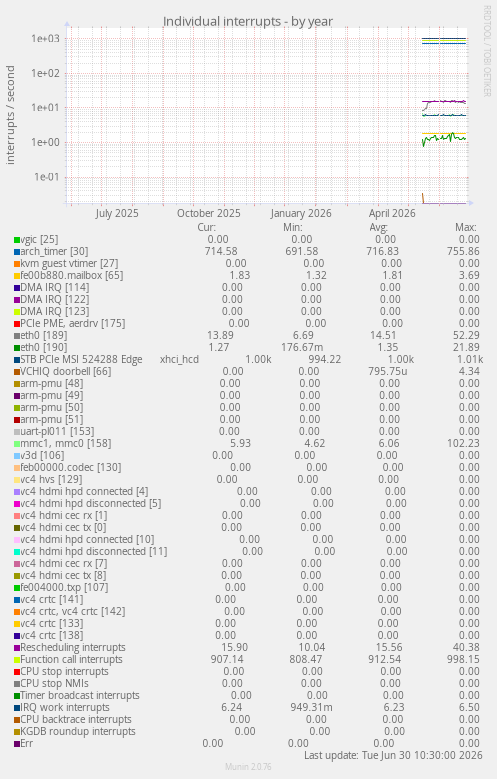Select the 'kvm guest vtimer [27]' legend label
Viewport: 497px width, 779px height.
[69, 263]
